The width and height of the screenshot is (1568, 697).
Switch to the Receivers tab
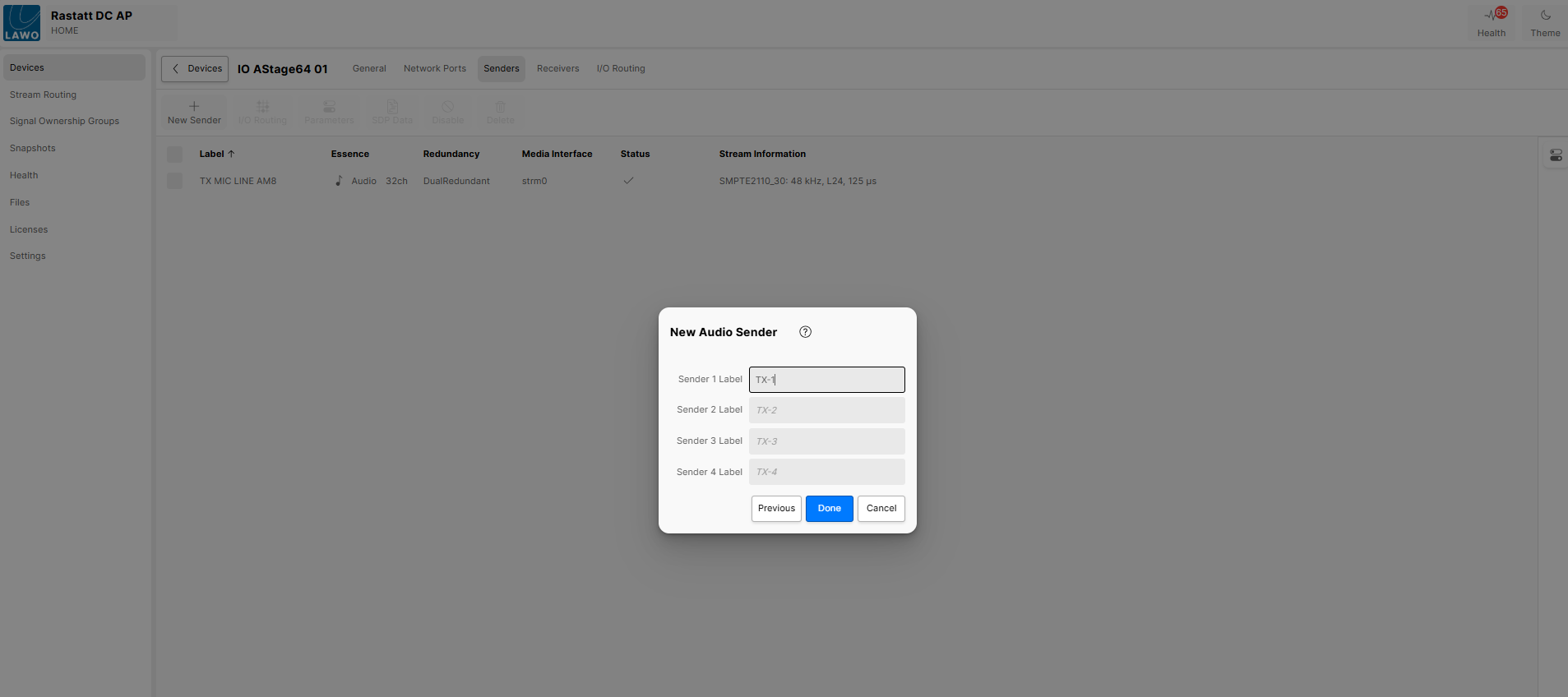coord(557,69)
